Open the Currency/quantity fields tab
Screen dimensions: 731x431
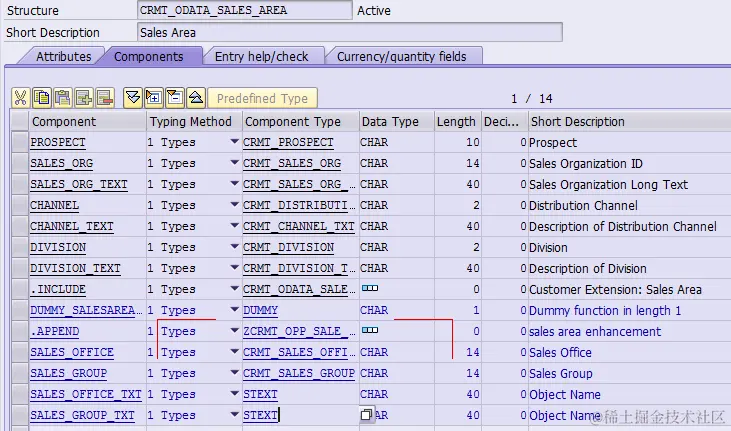point(401,56)
